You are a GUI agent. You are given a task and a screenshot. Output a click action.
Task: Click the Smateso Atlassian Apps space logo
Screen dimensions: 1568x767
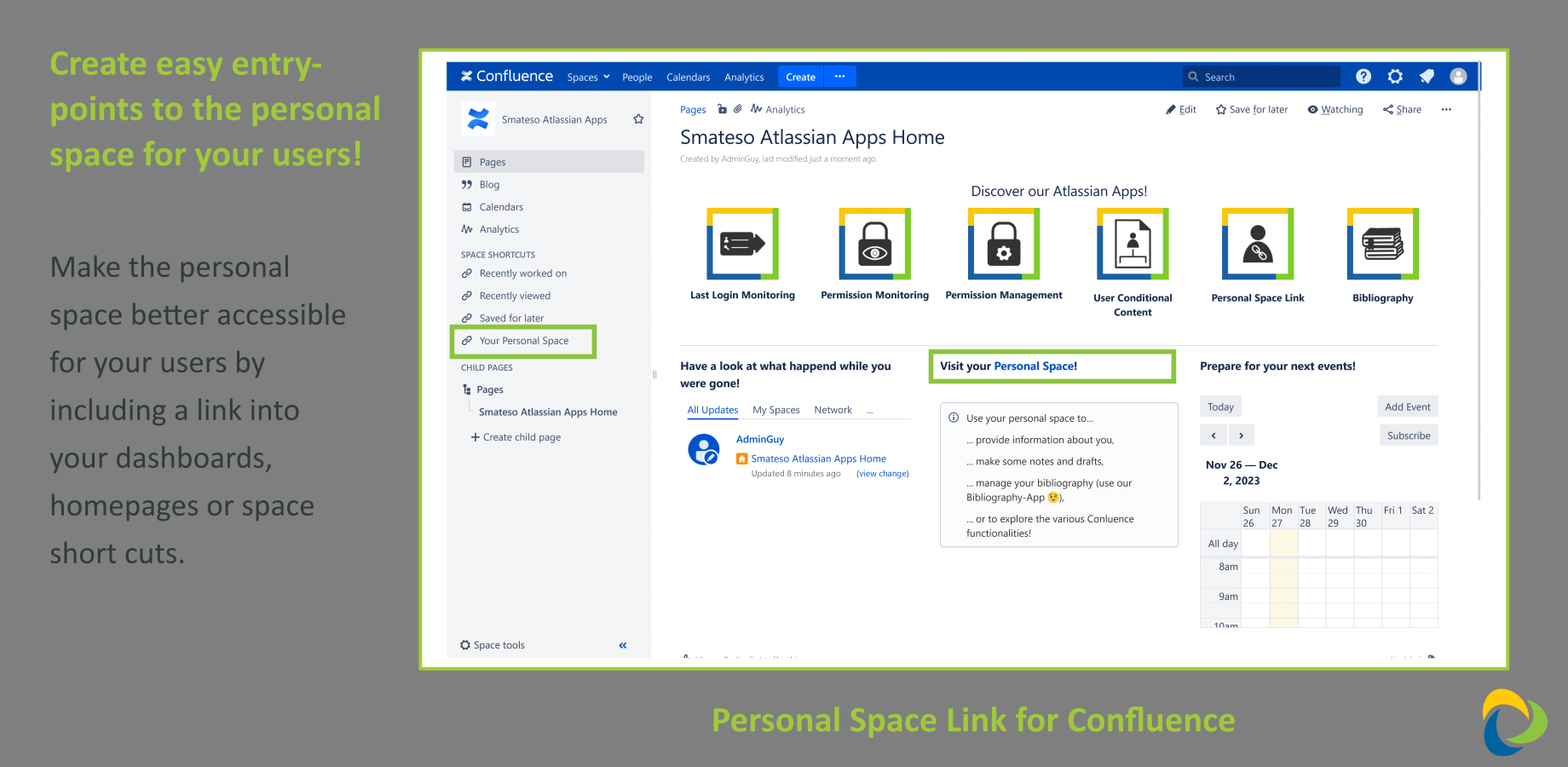(x=478, y=118)
